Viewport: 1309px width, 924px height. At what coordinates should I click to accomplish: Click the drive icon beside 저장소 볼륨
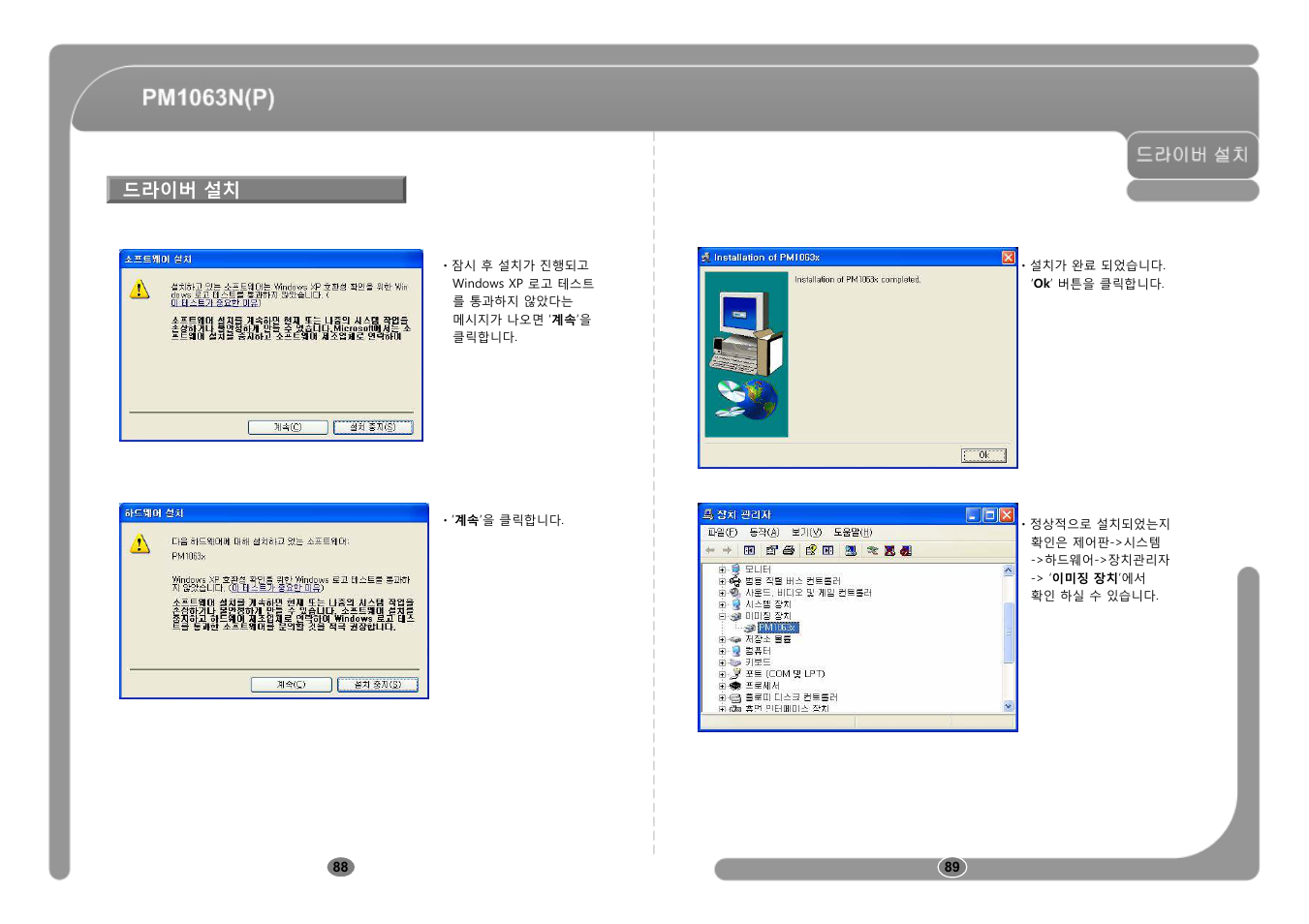pos(735,639)
